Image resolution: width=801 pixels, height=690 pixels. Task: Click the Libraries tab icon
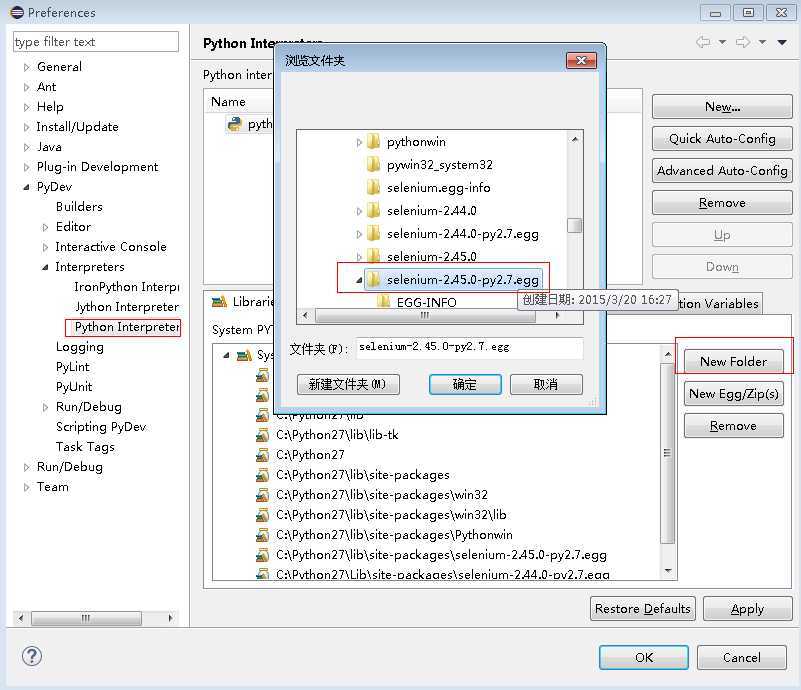pos(219,302)
